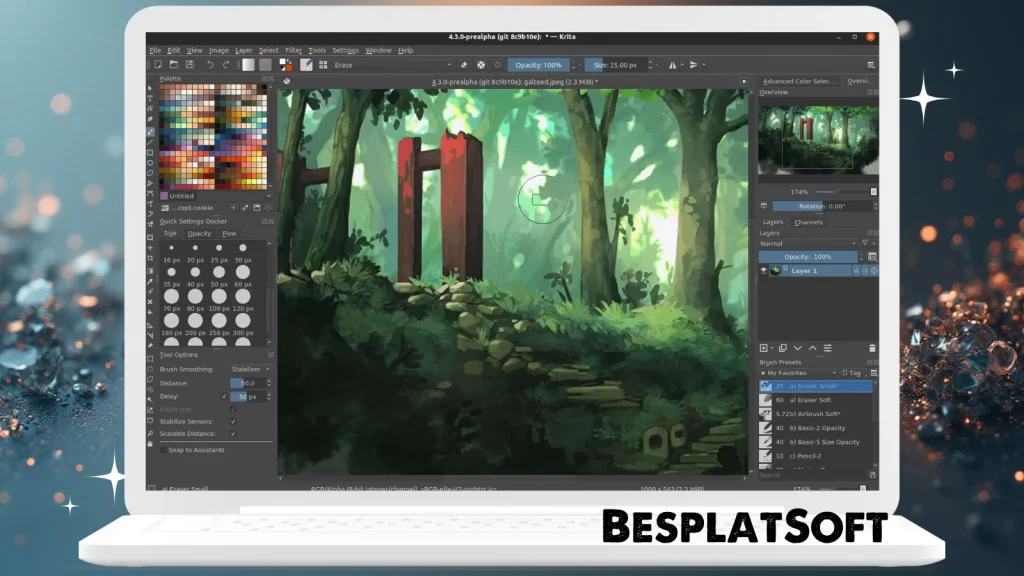The image size is (1024, 576).
Task: Click the delete layer trash icon
Action: (x=872, y=348)
